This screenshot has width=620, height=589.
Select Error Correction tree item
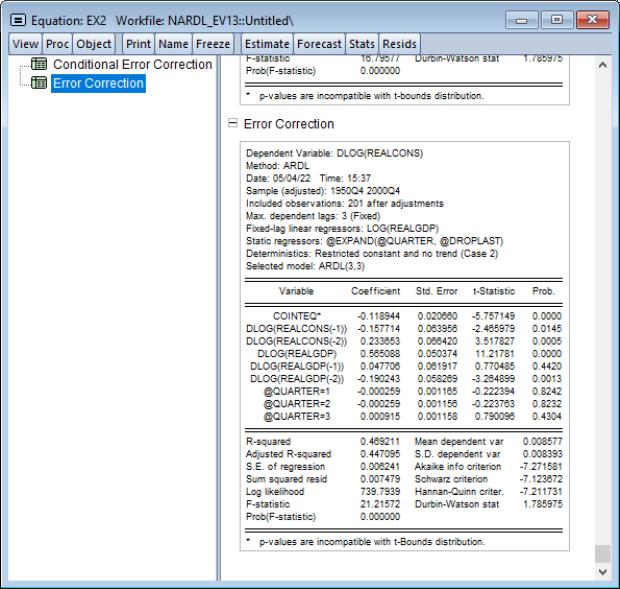point(98,83)
